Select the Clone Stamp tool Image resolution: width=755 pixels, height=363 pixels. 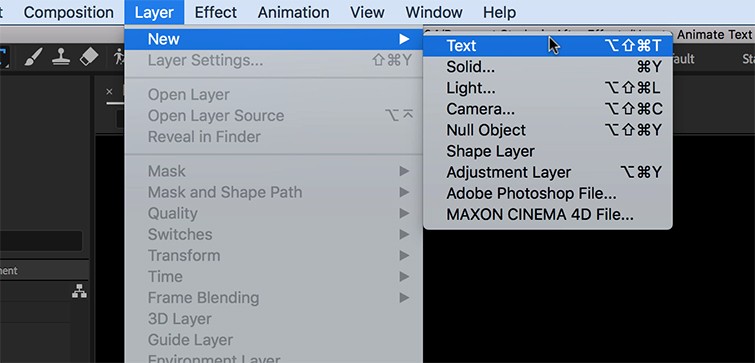coord(61,58)
